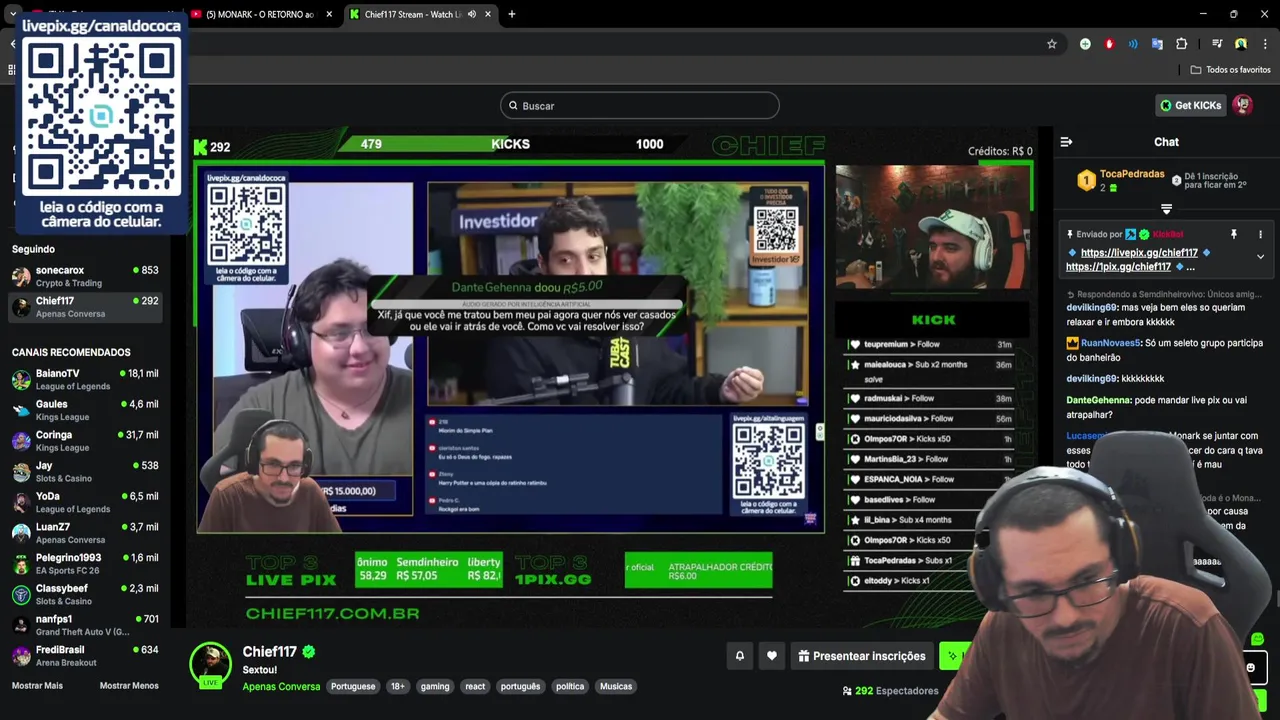
Task: Open the green plus browser extension
Action: click(x=1085, y=44)
